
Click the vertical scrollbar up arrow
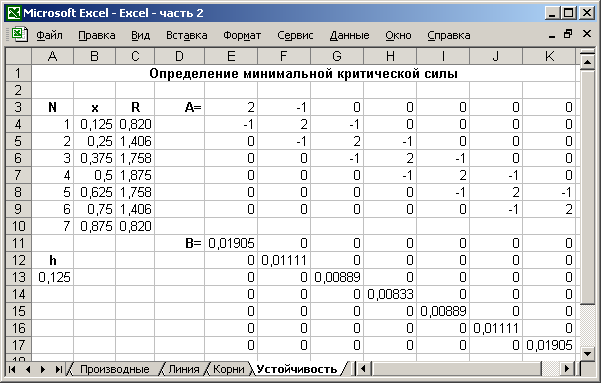click(587, 62)
